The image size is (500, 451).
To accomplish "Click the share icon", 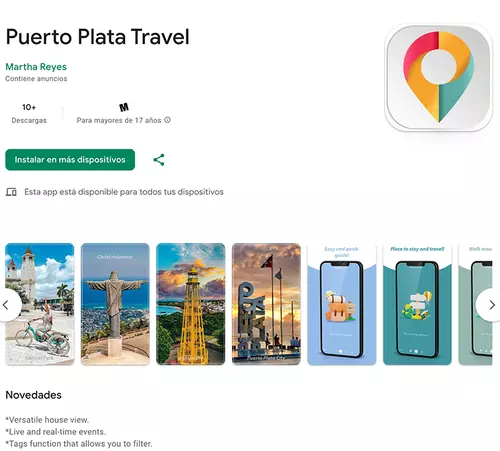I will [159, 160].
